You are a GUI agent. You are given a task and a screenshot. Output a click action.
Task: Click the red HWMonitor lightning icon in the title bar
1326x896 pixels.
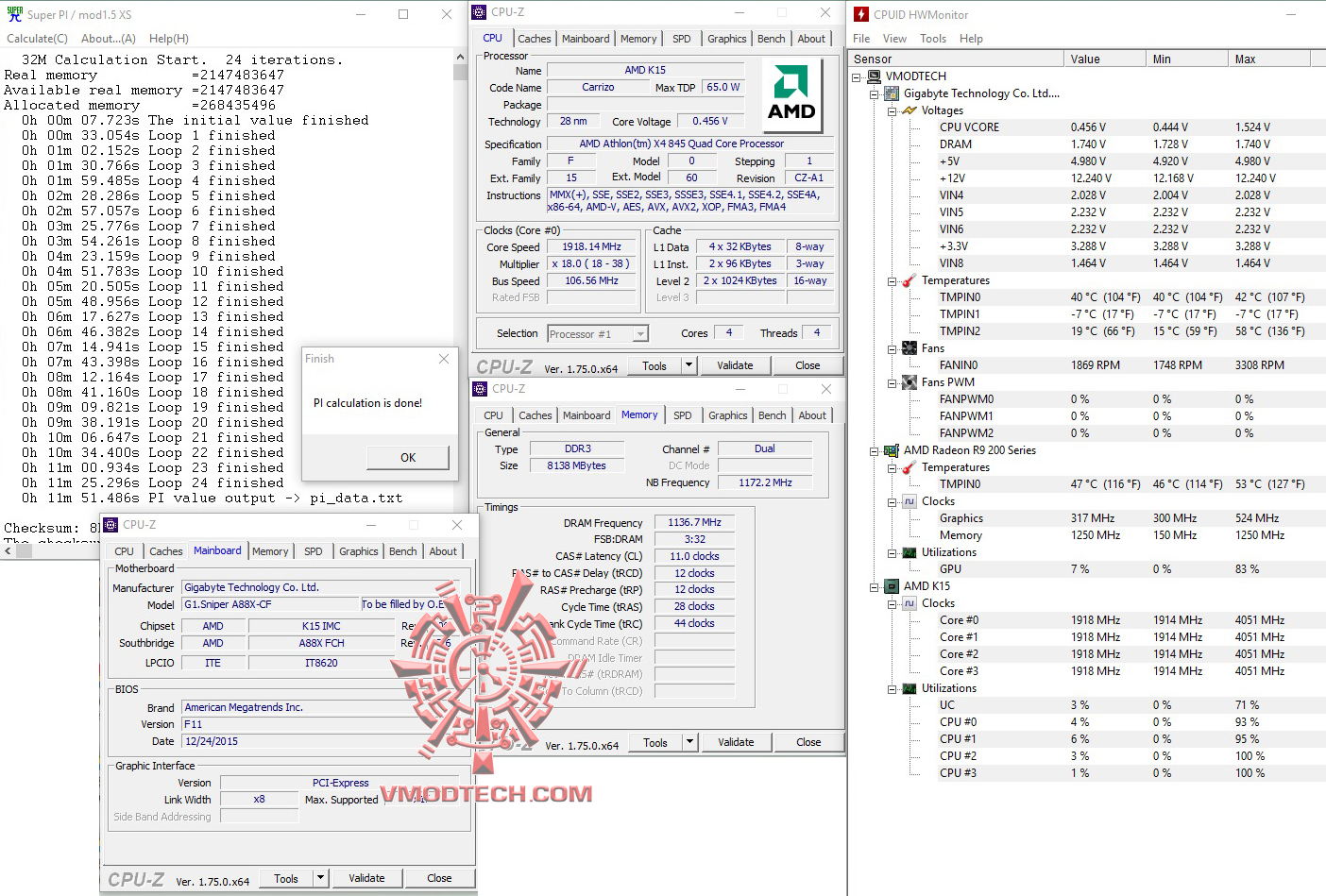tap(861, 14)
